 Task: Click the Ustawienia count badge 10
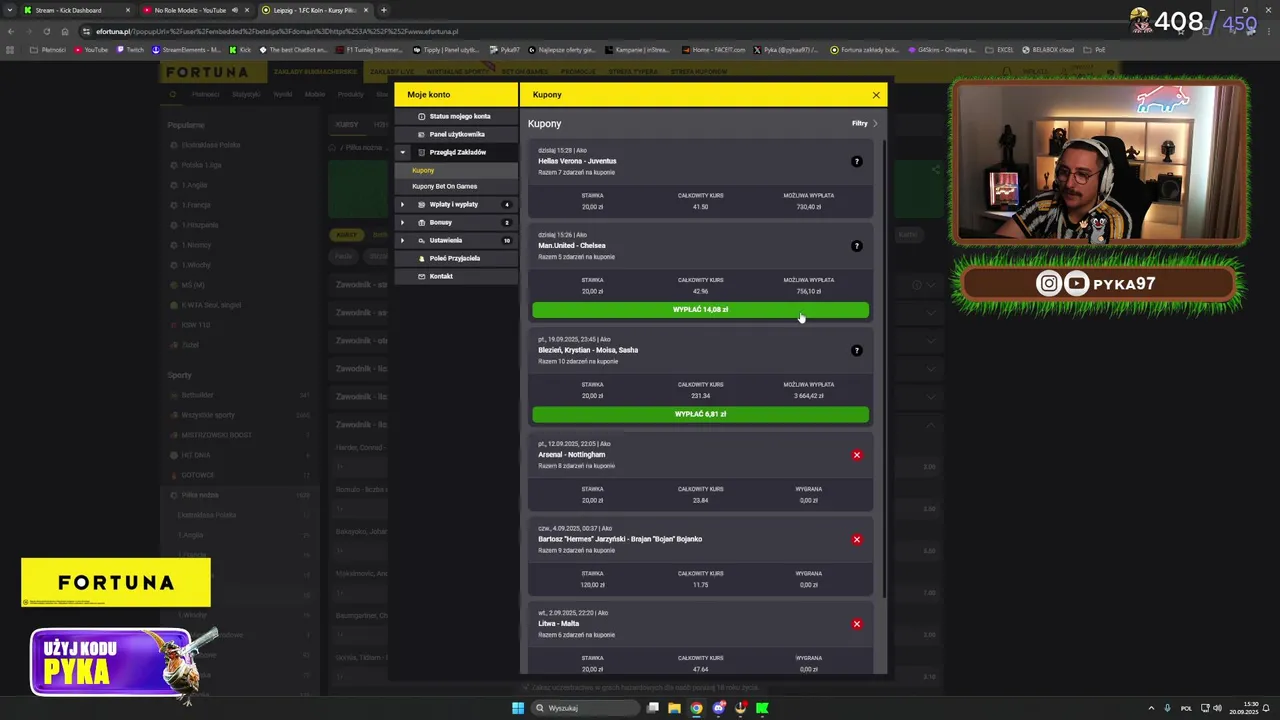tap(506, 240)
